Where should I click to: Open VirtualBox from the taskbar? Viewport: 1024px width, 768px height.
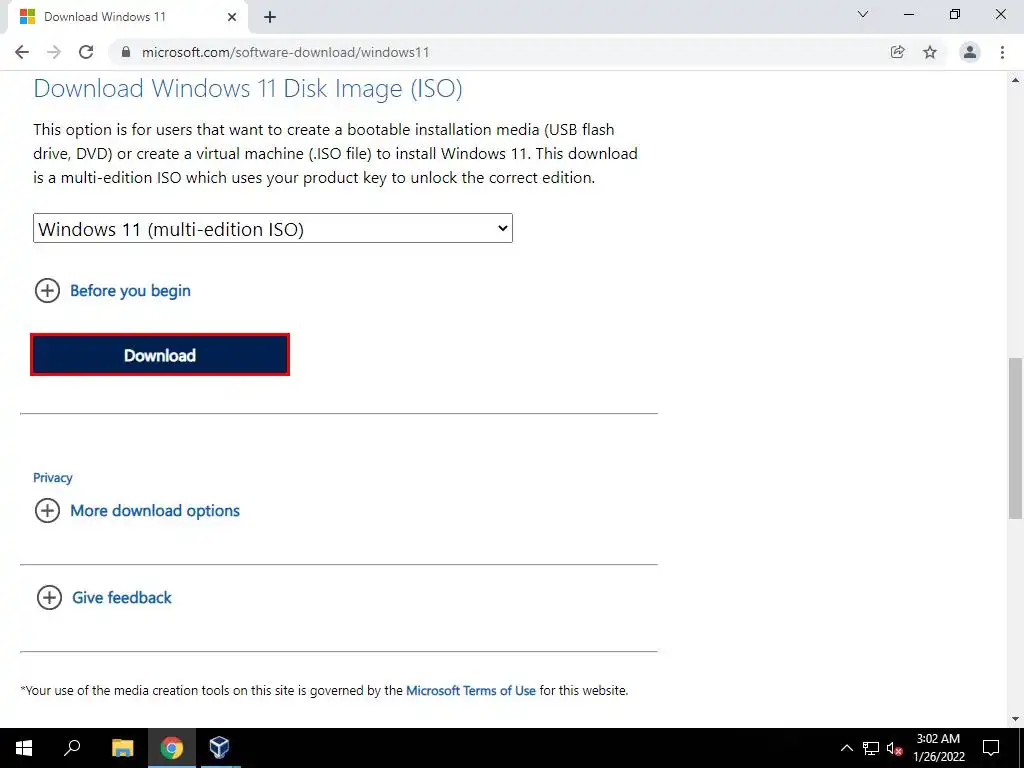[x=219, y=748]
